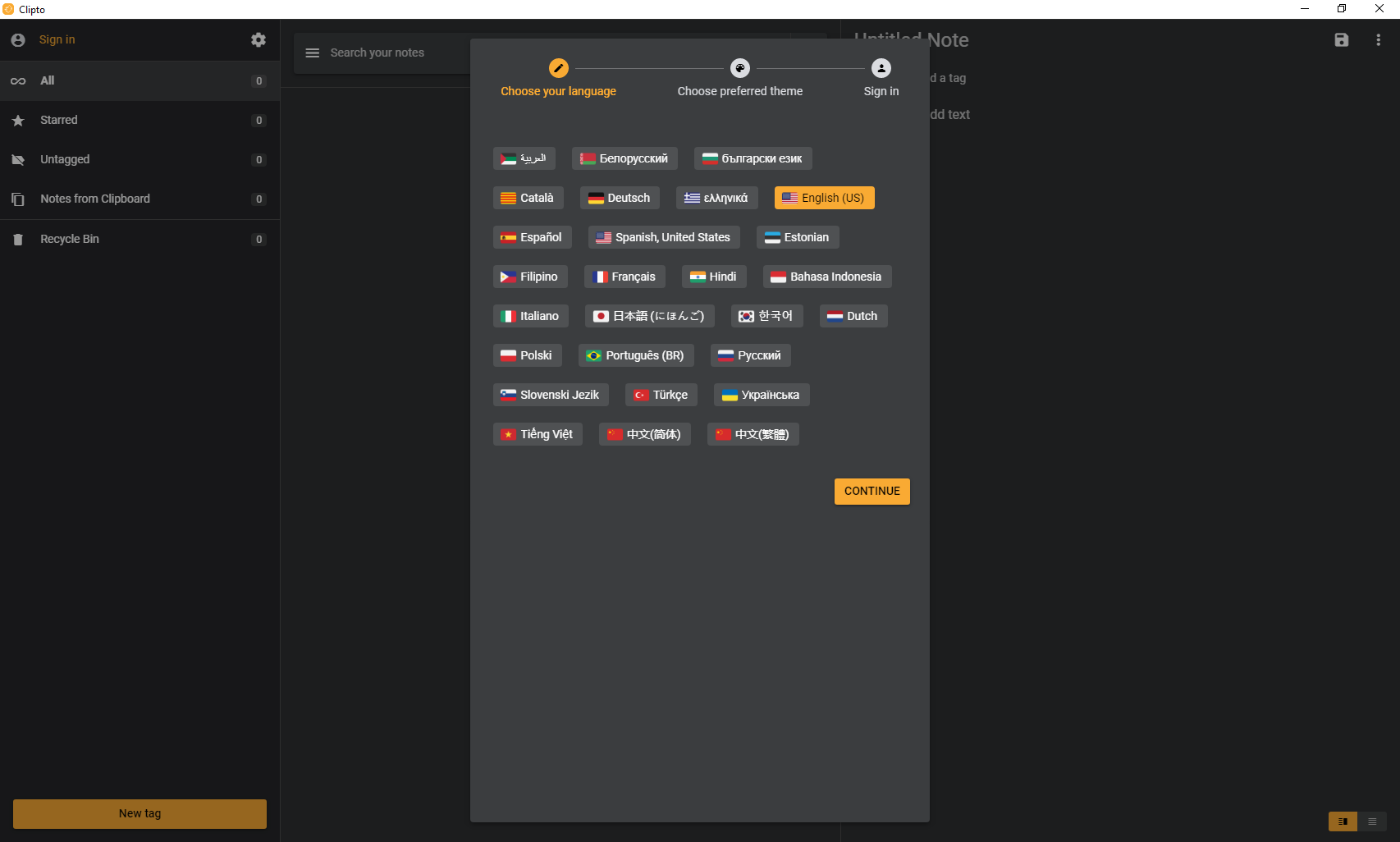Click the Sign in link in sidebar
1400x842 pixels.
click(x=57, y=39)
